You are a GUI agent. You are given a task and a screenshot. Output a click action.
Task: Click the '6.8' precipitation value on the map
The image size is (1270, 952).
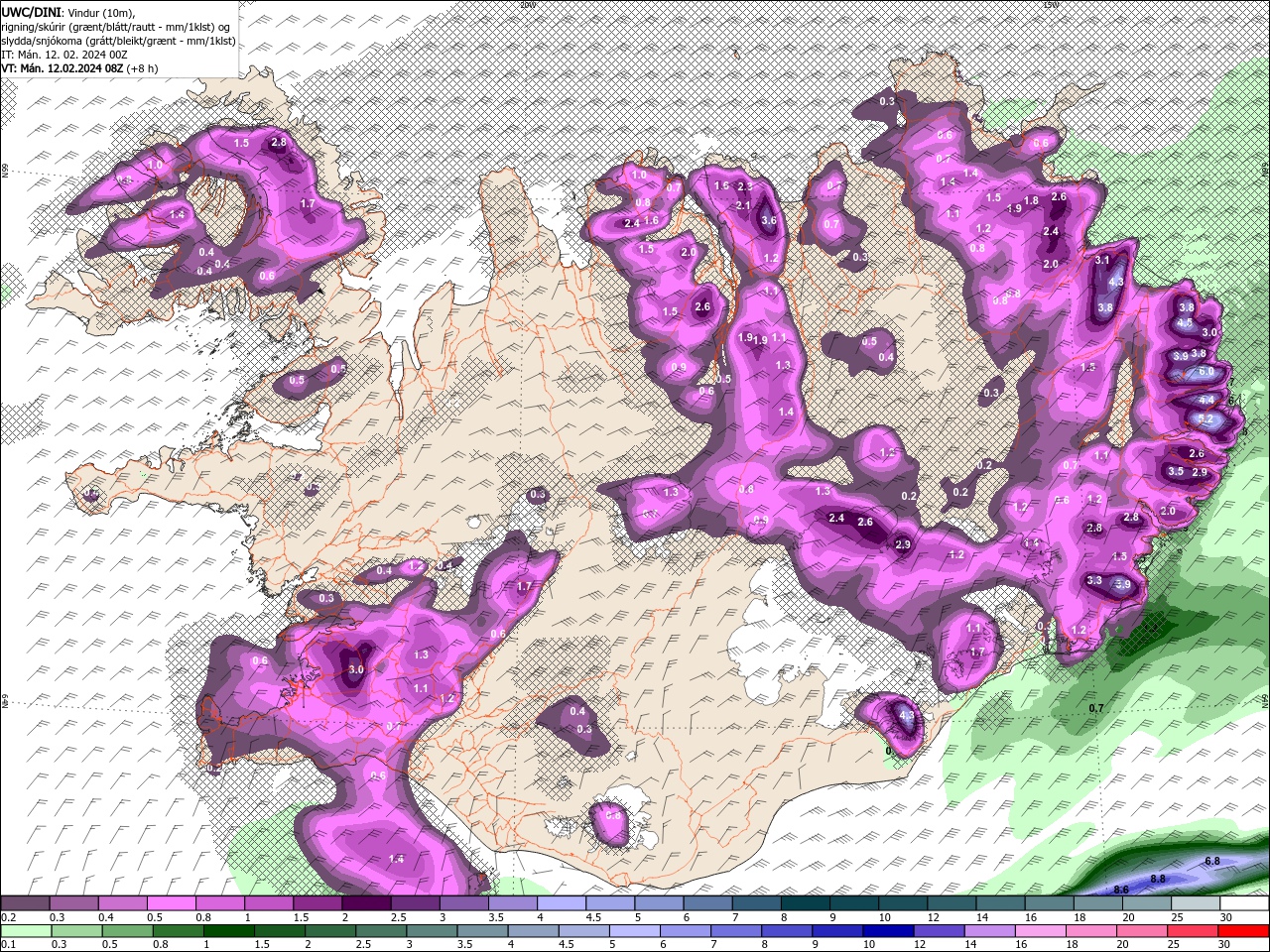coord(1211,861)
